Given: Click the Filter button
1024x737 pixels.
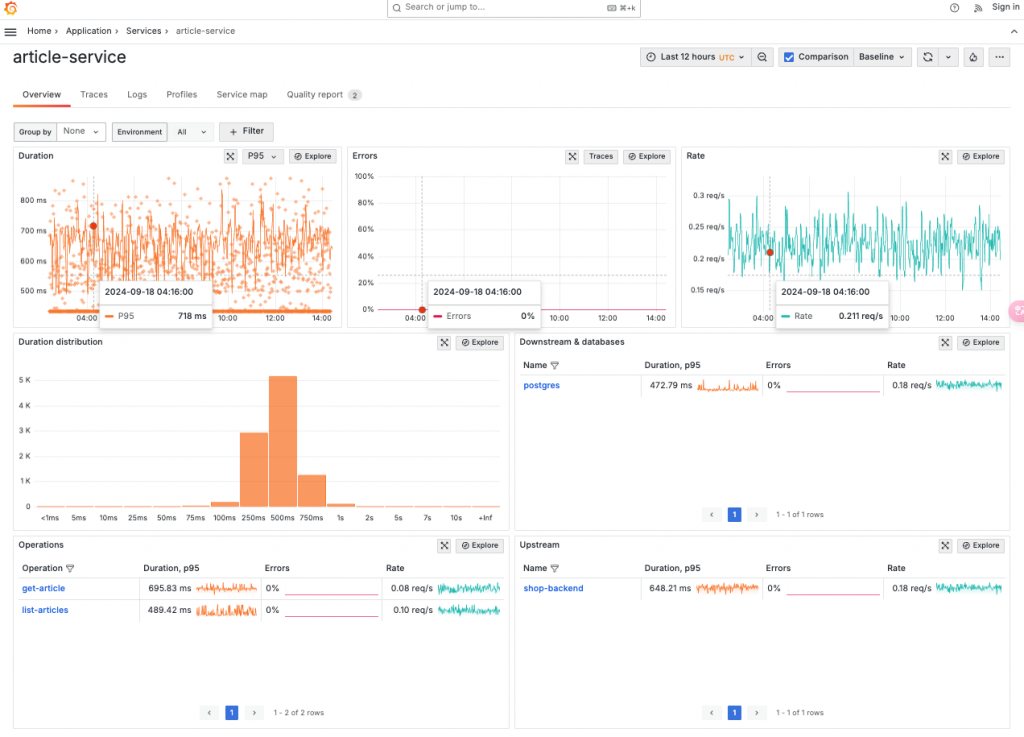Looking at the screenshot, I should tap(246, 132).
